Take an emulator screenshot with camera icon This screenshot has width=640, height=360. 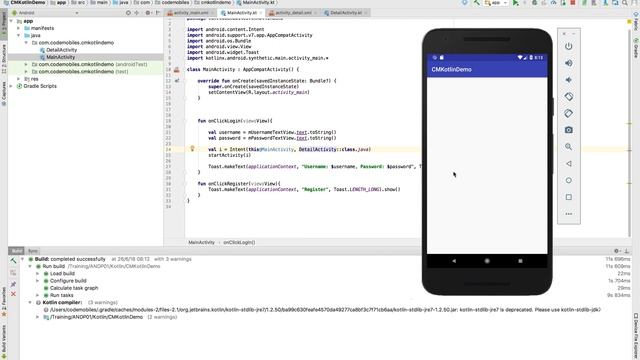pyautogui.click(x=569, y=130)
